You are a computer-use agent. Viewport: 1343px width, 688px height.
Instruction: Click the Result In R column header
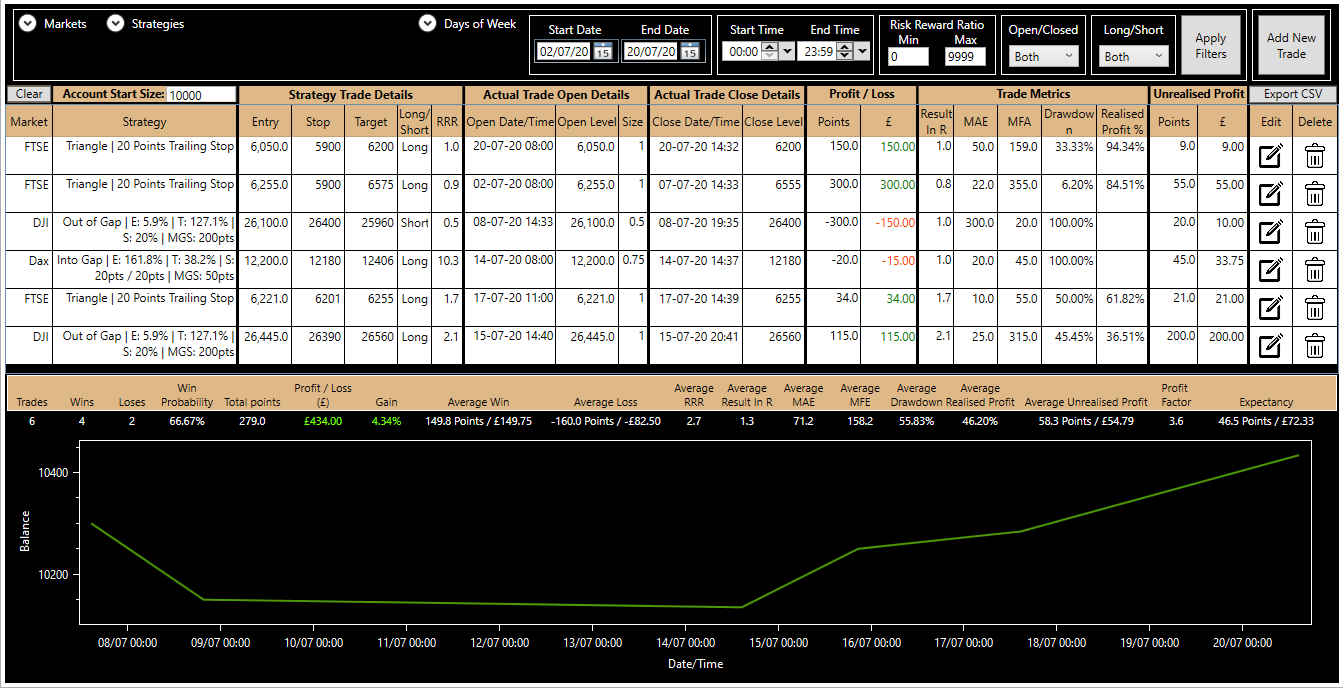point(936,122)
